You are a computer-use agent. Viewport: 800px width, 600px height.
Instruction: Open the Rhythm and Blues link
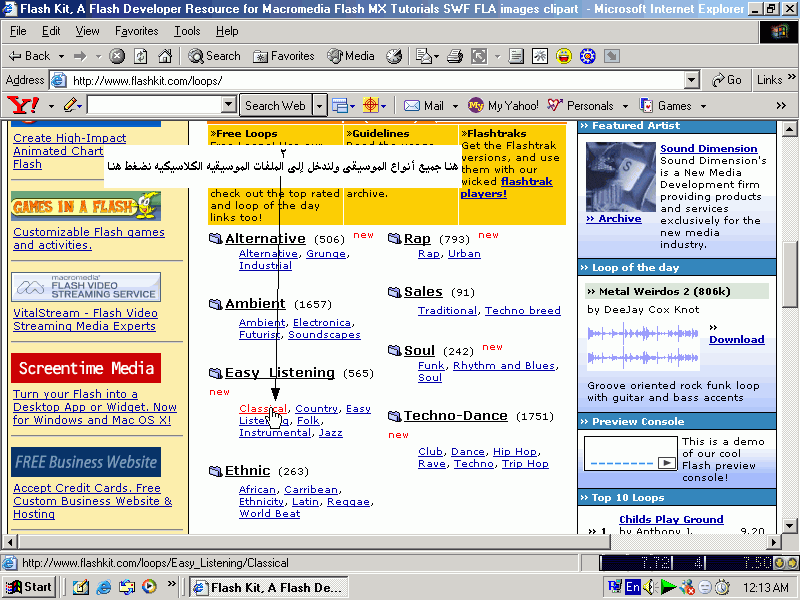click(x=504, y=366)
